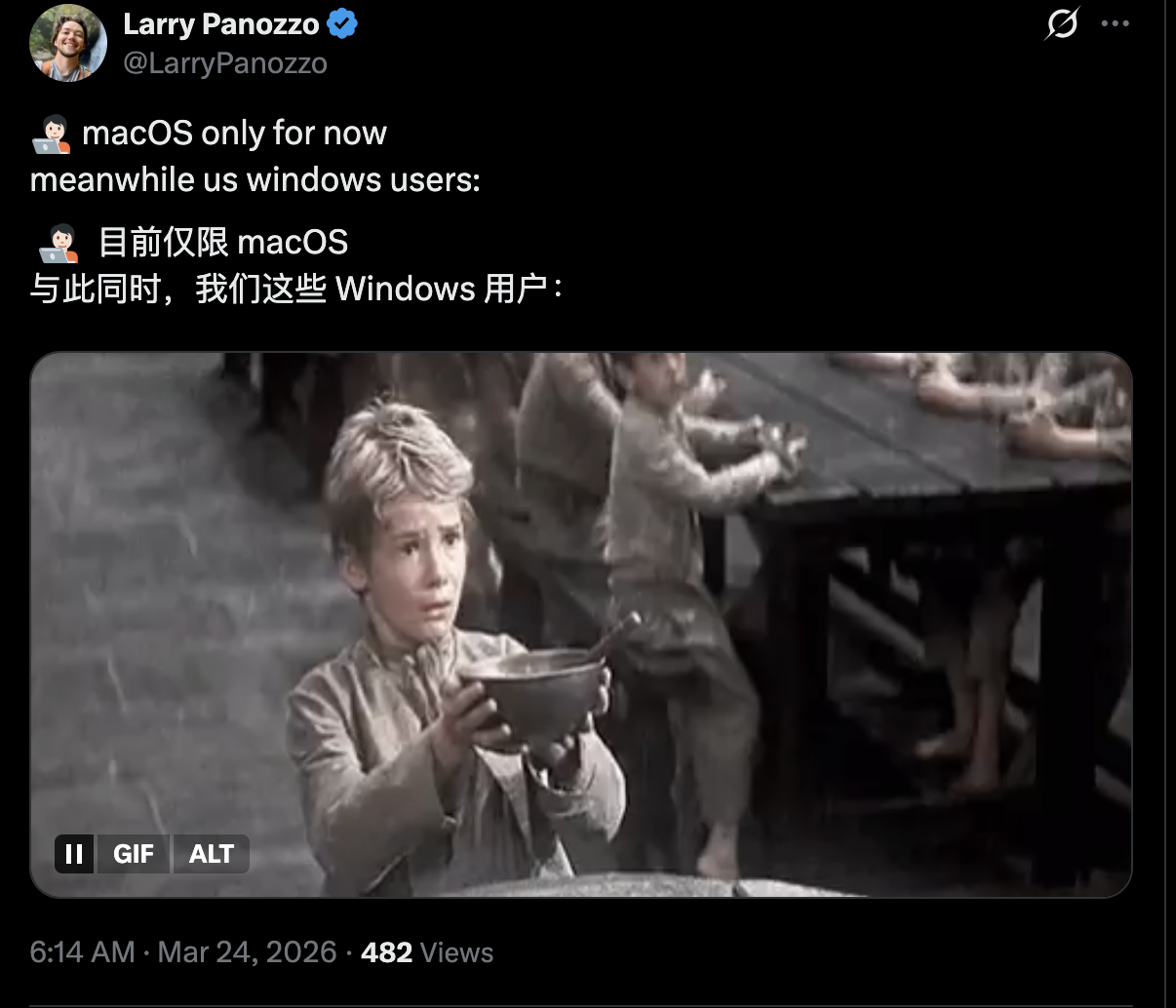This screenshot has height=1008, width=1176.
Task: View the 482 Views analytics
Action: point(427,952)
